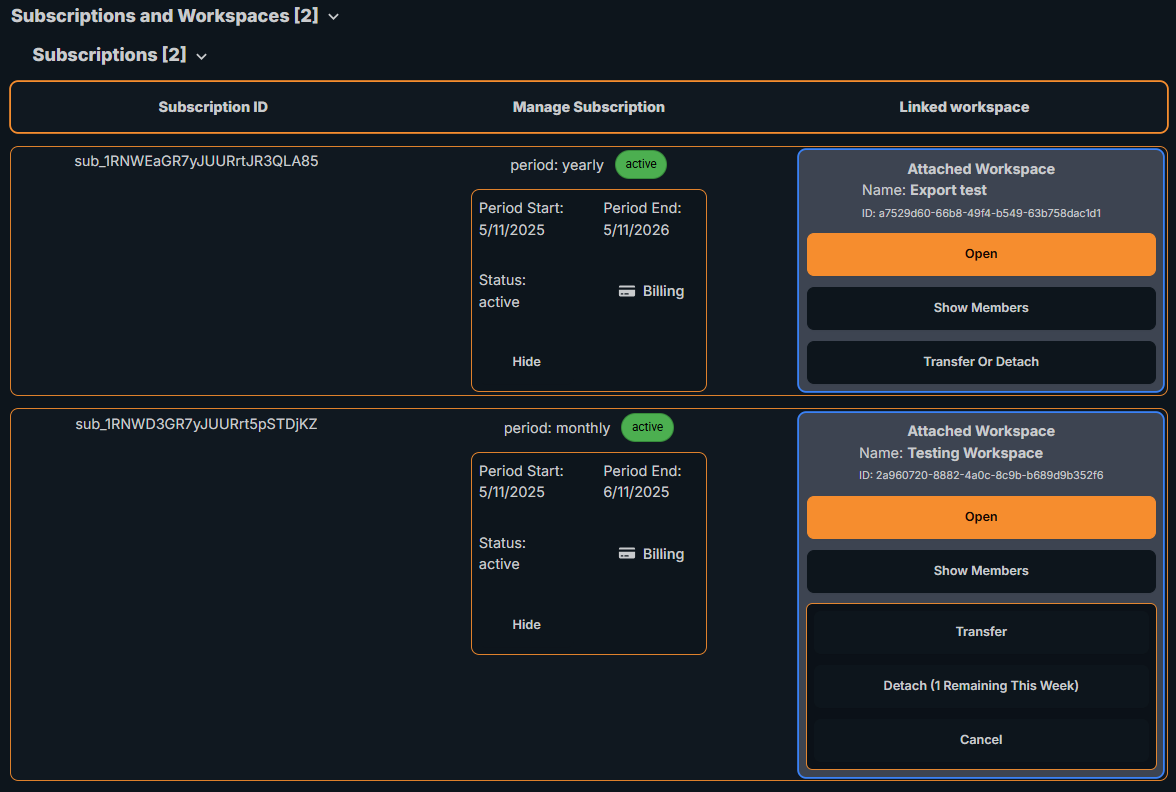Collapse the Subscriptions [2] list
1176x792 pixels.
pos(202,56)
